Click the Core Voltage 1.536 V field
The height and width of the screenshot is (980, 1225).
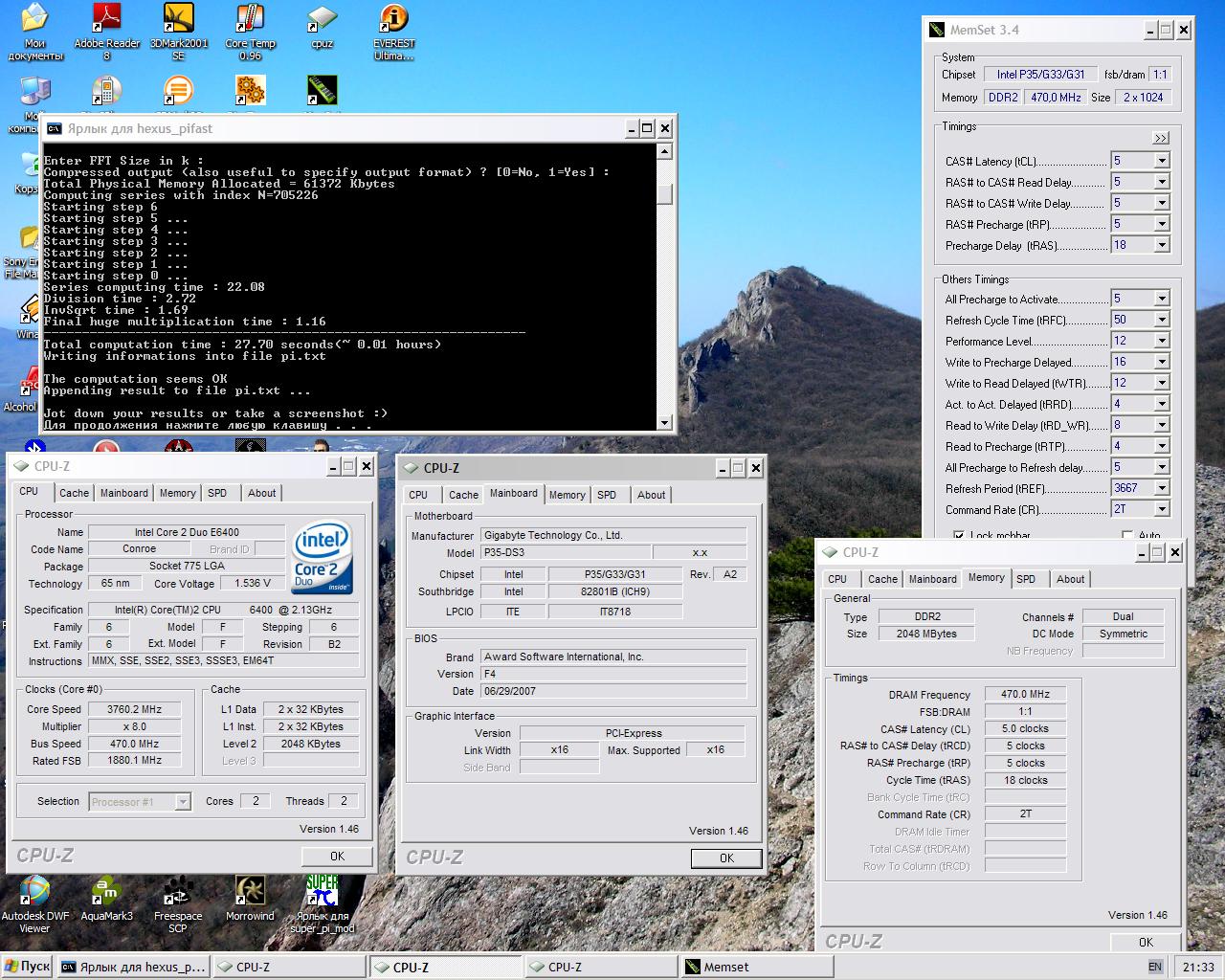(x=253, y=583)
